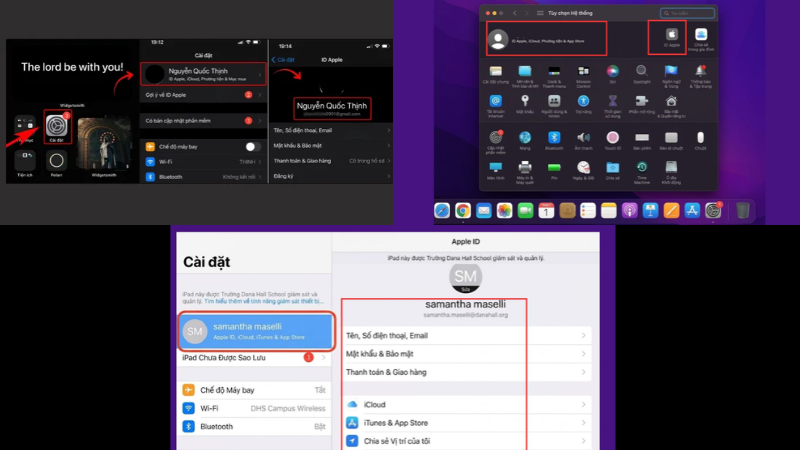
Task: Launch Google Chrome from the Dock
Action: pyautogui.click(x=463, y=210)
